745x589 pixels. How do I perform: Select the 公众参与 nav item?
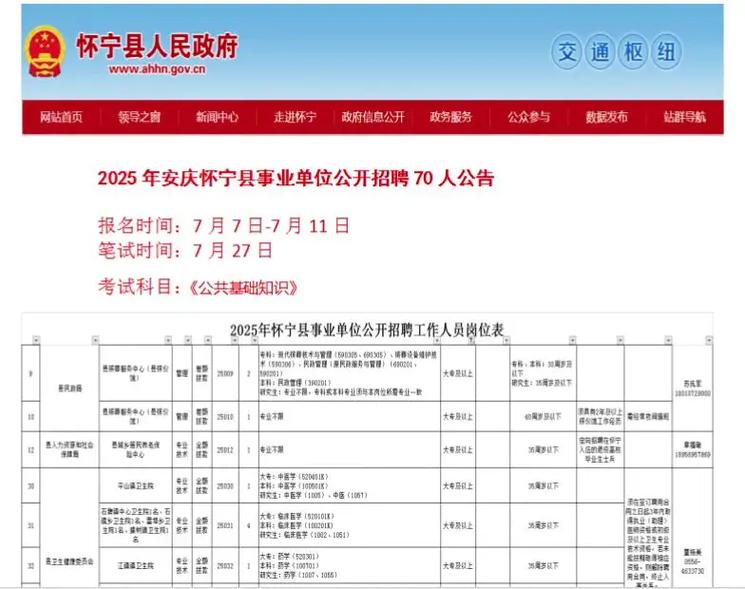point(528,117)
